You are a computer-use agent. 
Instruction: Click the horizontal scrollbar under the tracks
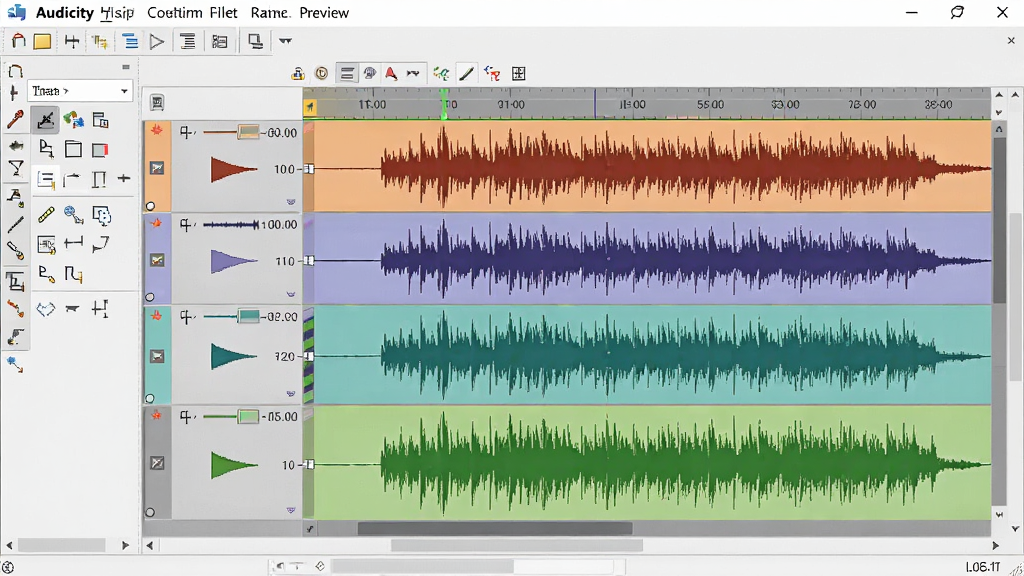coord(494,528)
